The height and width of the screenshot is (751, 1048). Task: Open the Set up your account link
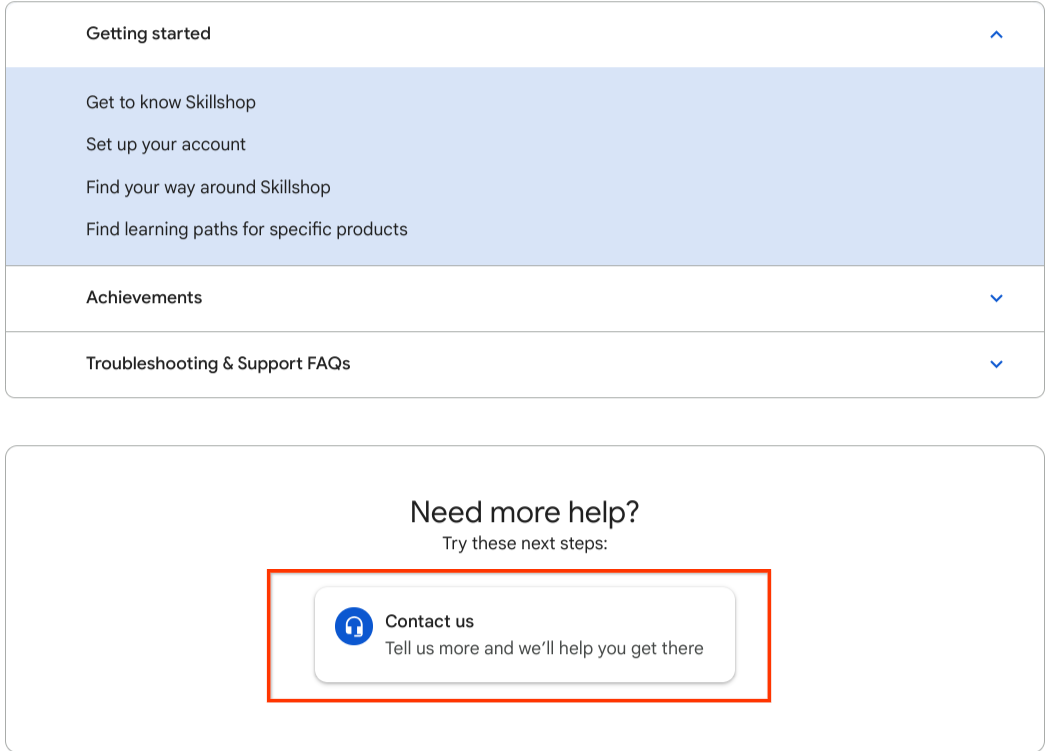tap(166, 145)
